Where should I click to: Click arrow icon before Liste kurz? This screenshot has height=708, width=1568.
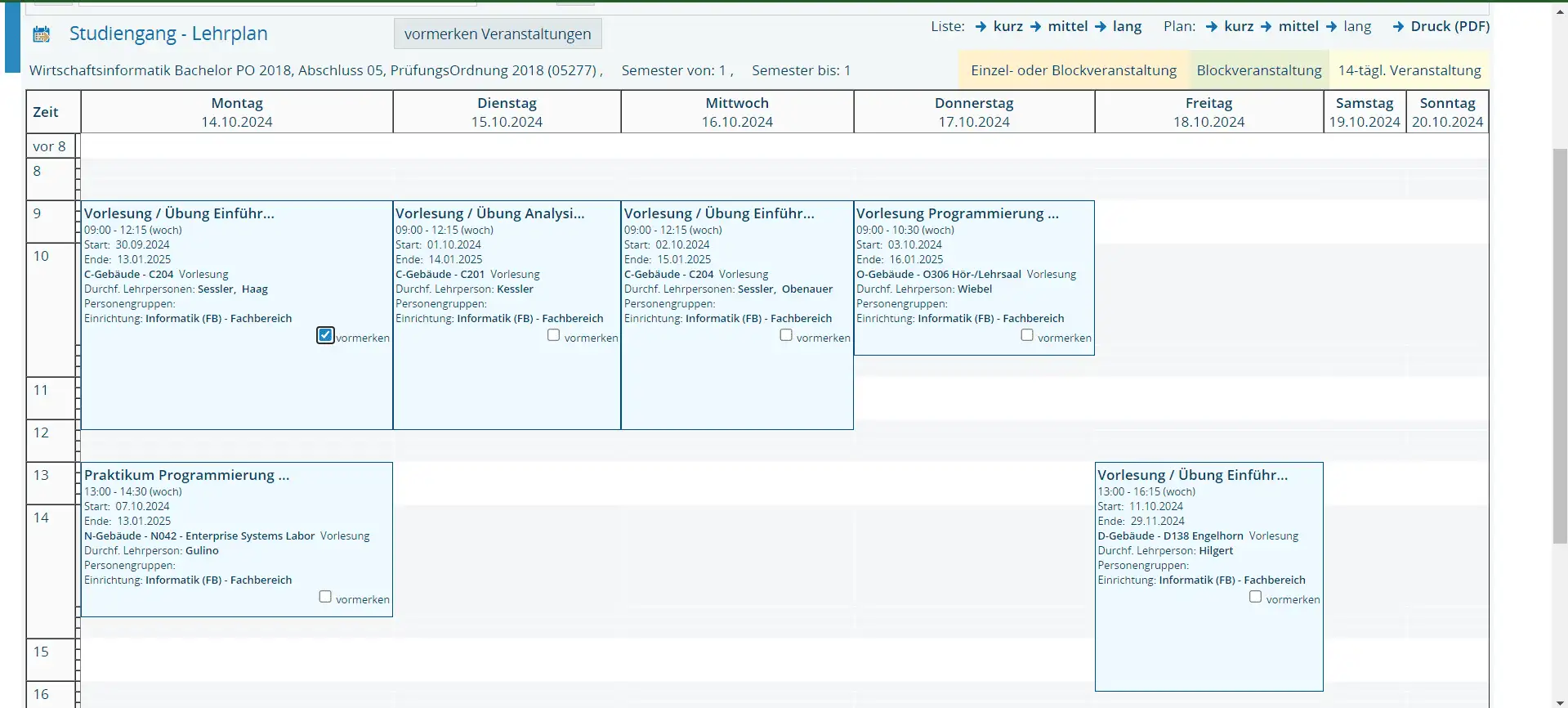point(981,27)
